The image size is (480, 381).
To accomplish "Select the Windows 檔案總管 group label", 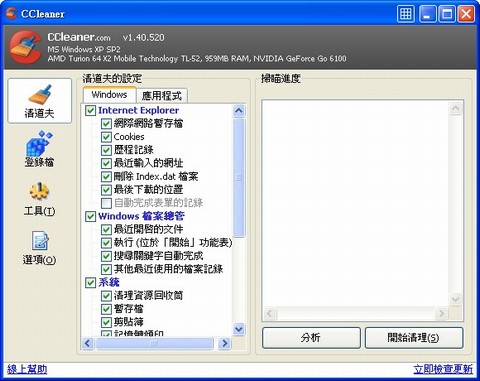I will 141,216.
